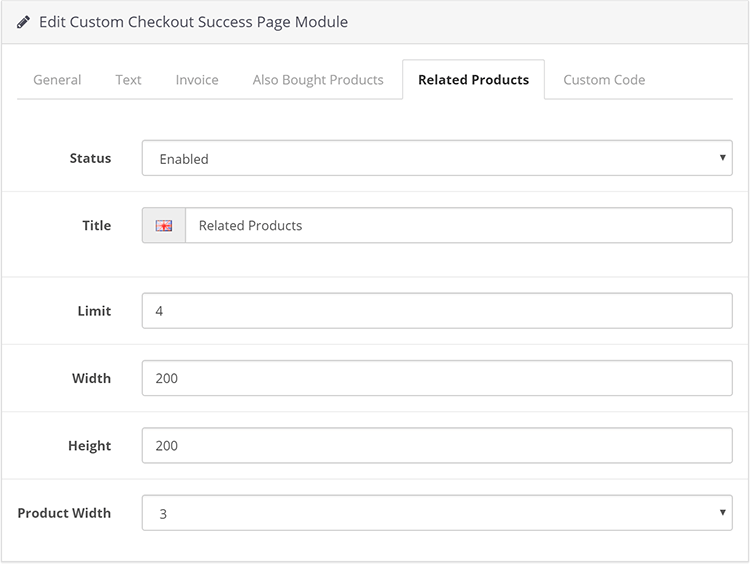Click the Limit field label
Viewport: 750px width, 564px height.
(94, 311)
